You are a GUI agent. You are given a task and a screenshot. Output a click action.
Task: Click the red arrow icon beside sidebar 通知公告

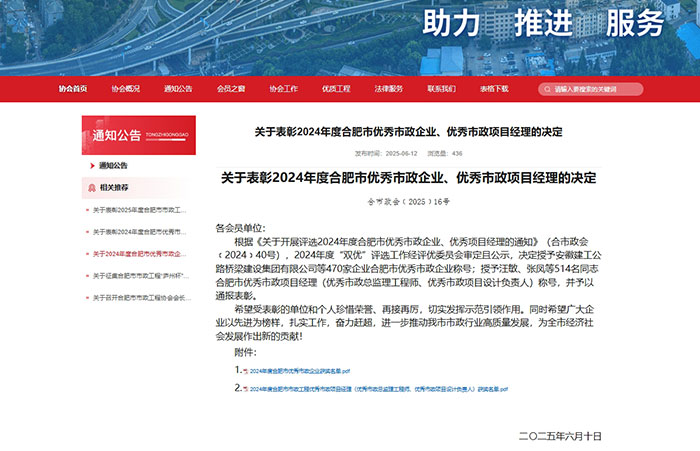pos(92,166)
